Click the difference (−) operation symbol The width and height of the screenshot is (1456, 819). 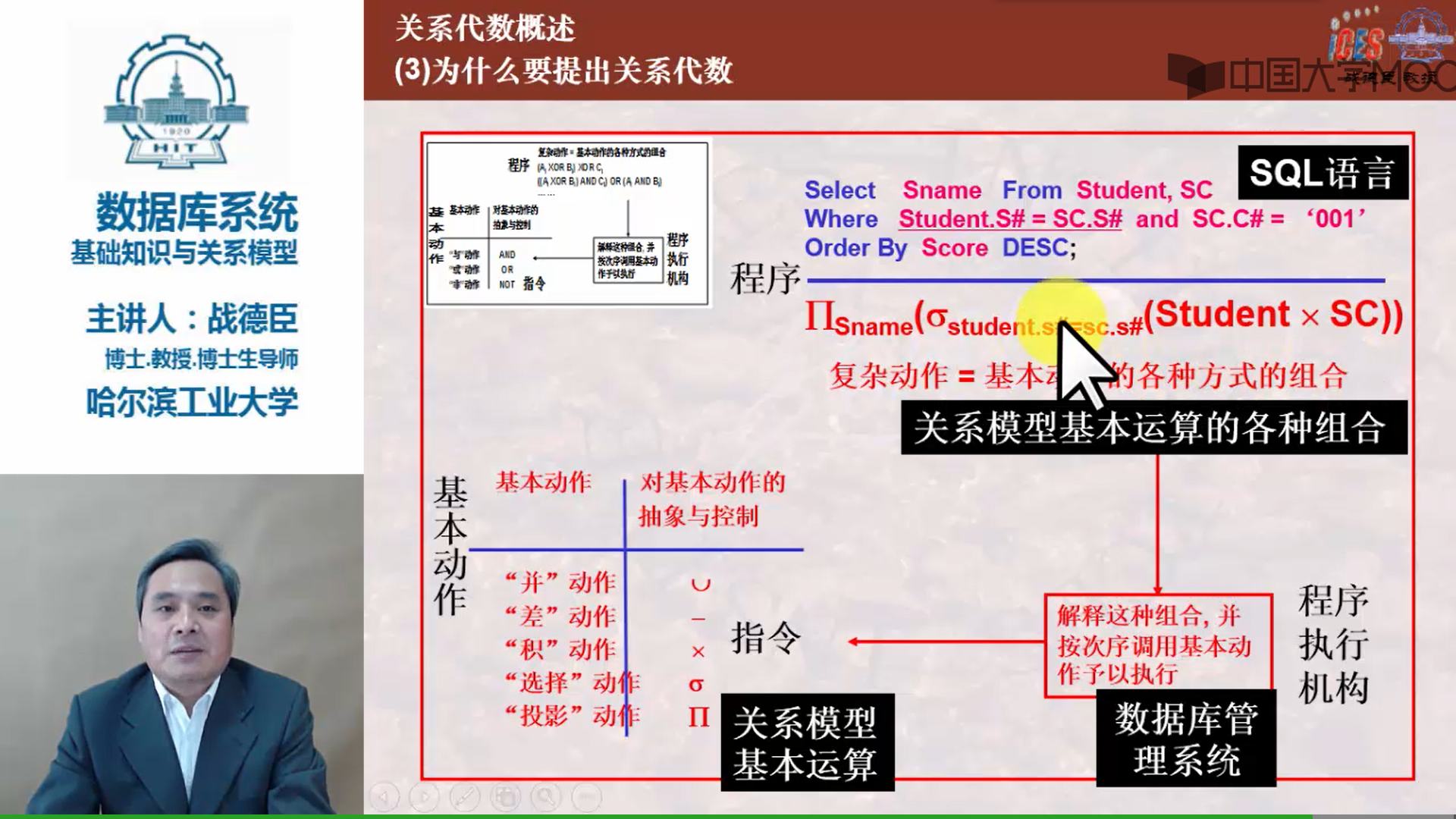[x=697, y=617]
